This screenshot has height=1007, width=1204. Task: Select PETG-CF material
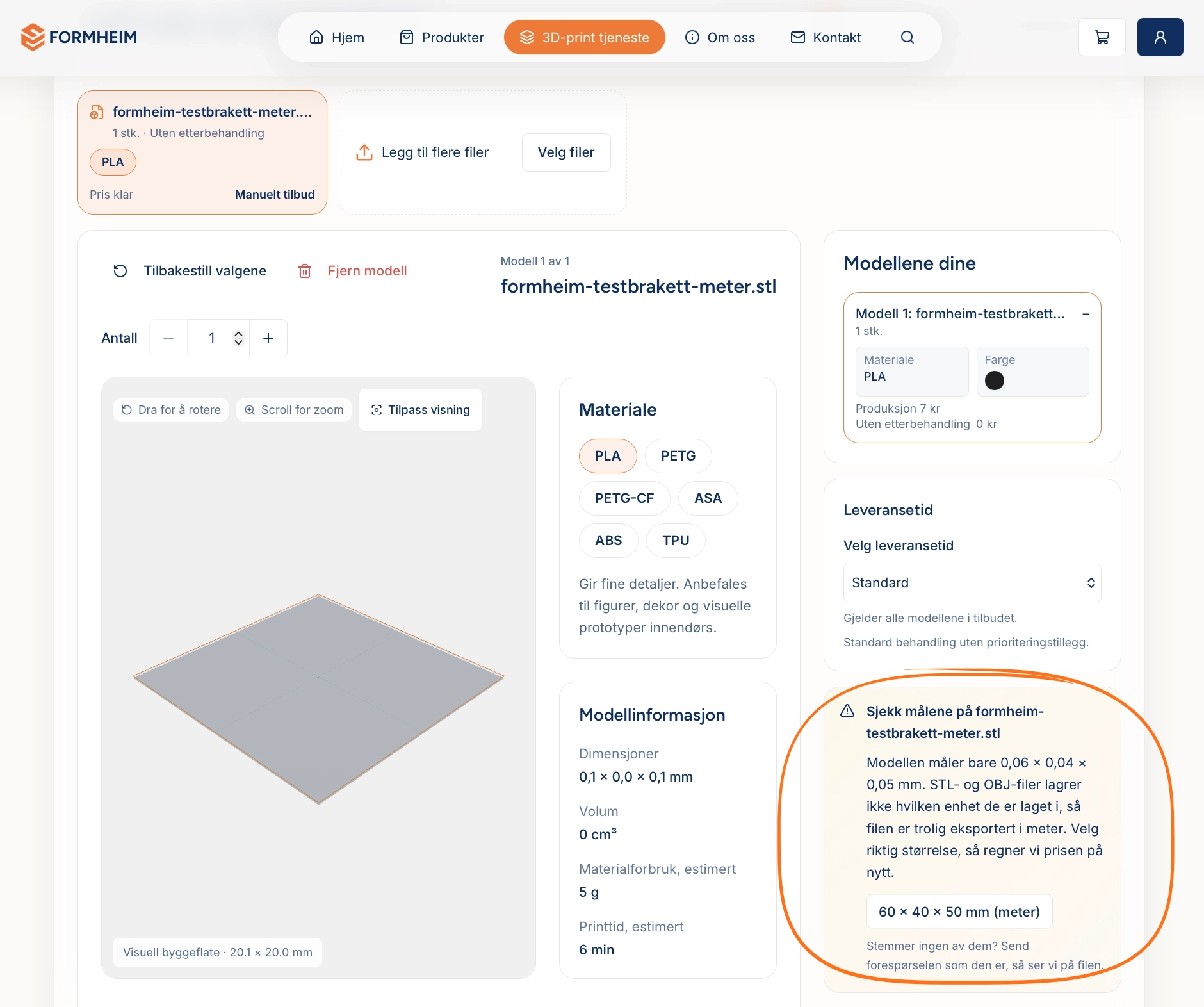[624, 498]
